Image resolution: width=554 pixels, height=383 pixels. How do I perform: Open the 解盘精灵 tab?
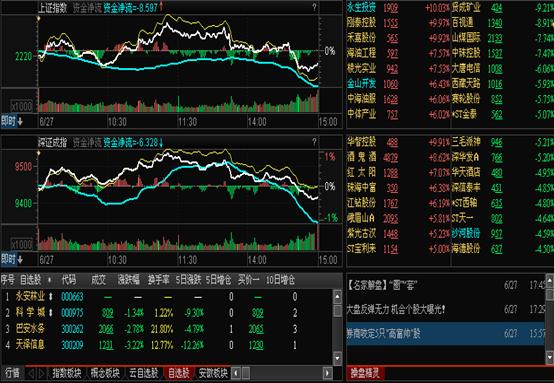click(x=365, y=373)
